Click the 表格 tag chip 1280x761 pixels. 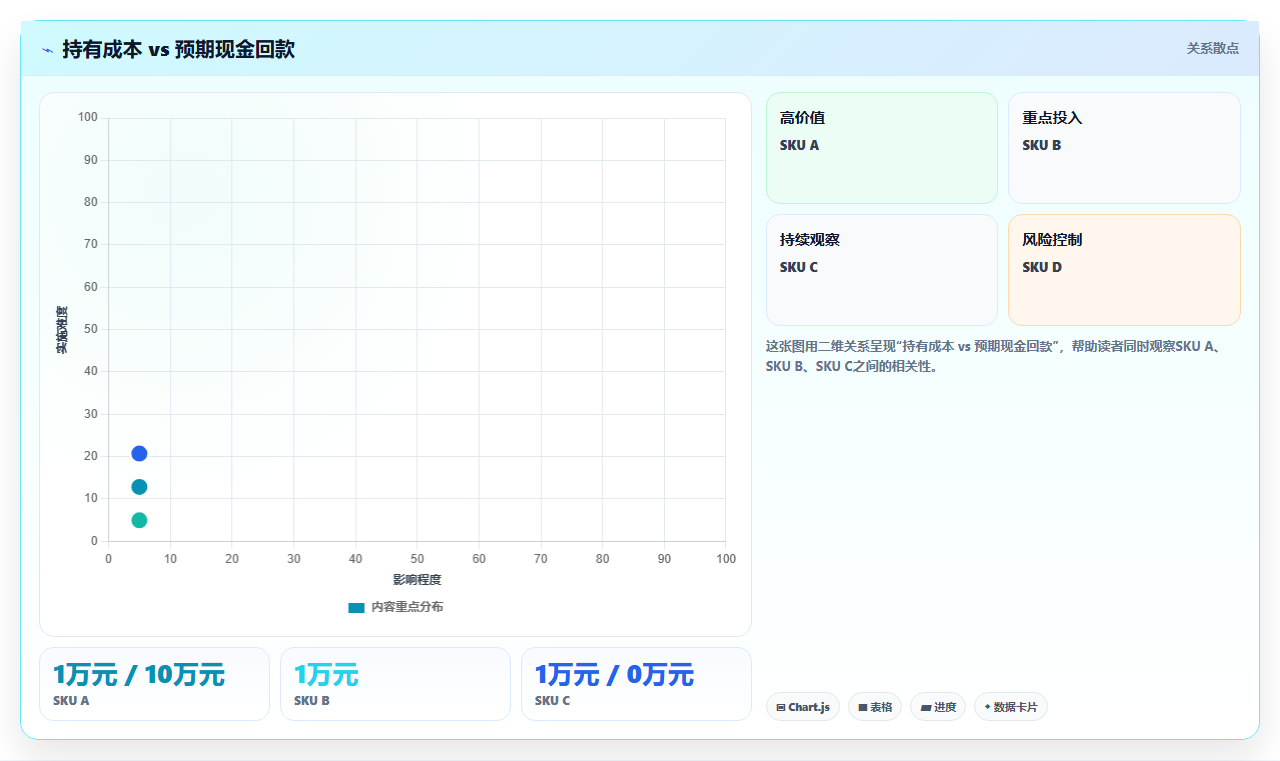(875, 707)
